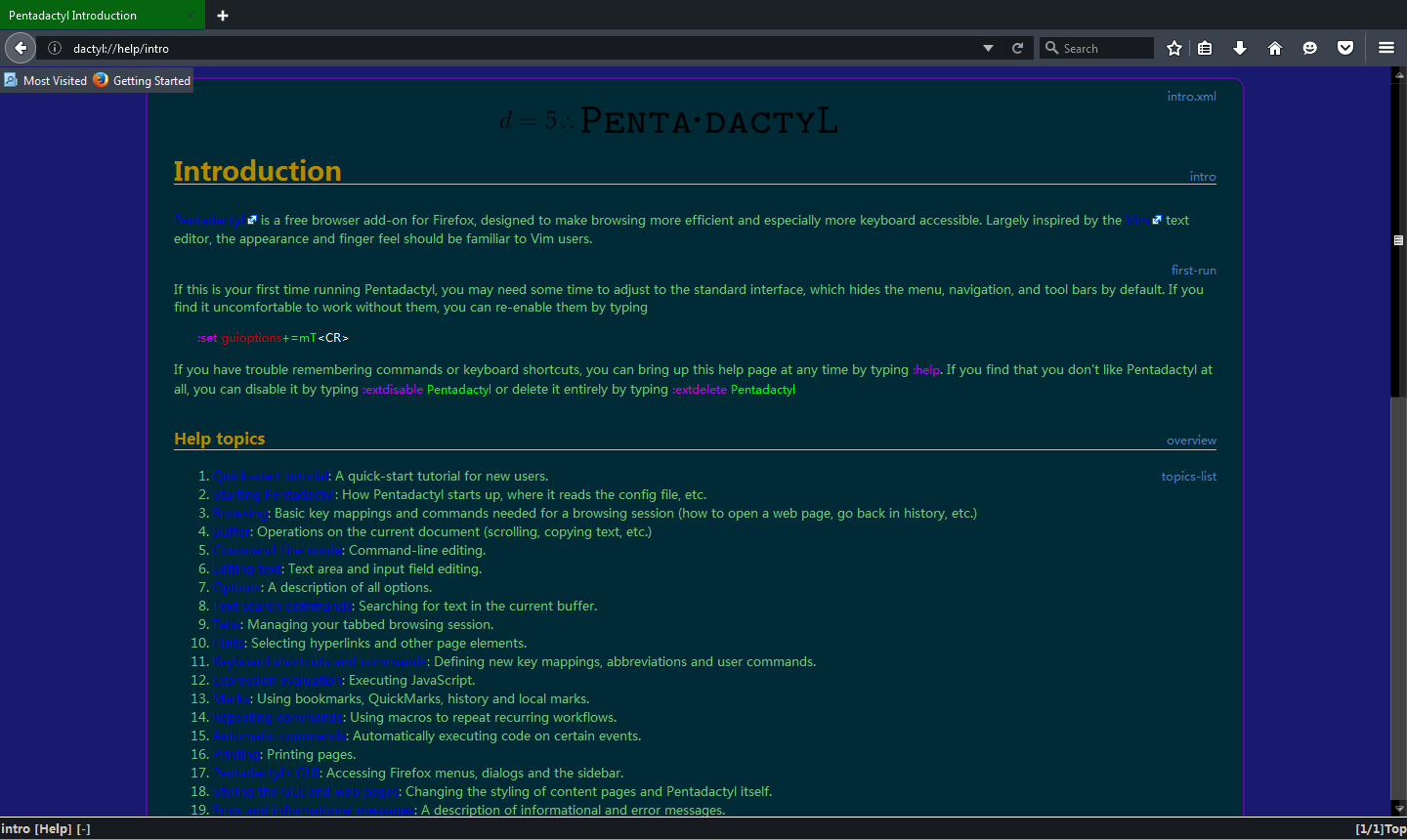This screenshot has height=840, width=1407.
Task: Show bookmarks list icon
Action: [1205, 48]
